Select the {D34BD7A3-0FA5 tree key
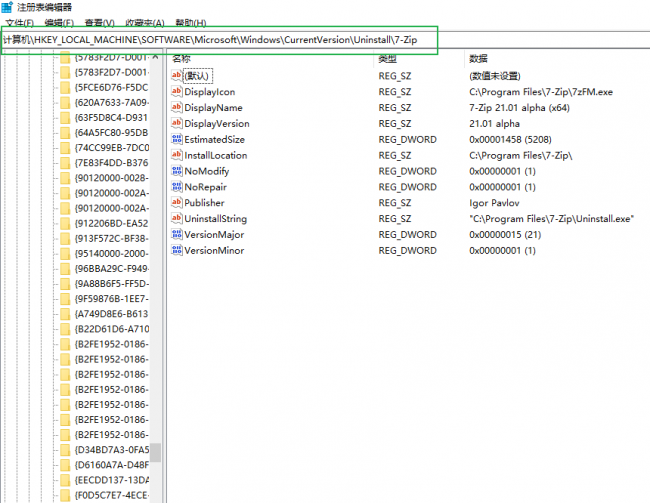The width and height of the screenshot is (650, 503). (112, 450)
